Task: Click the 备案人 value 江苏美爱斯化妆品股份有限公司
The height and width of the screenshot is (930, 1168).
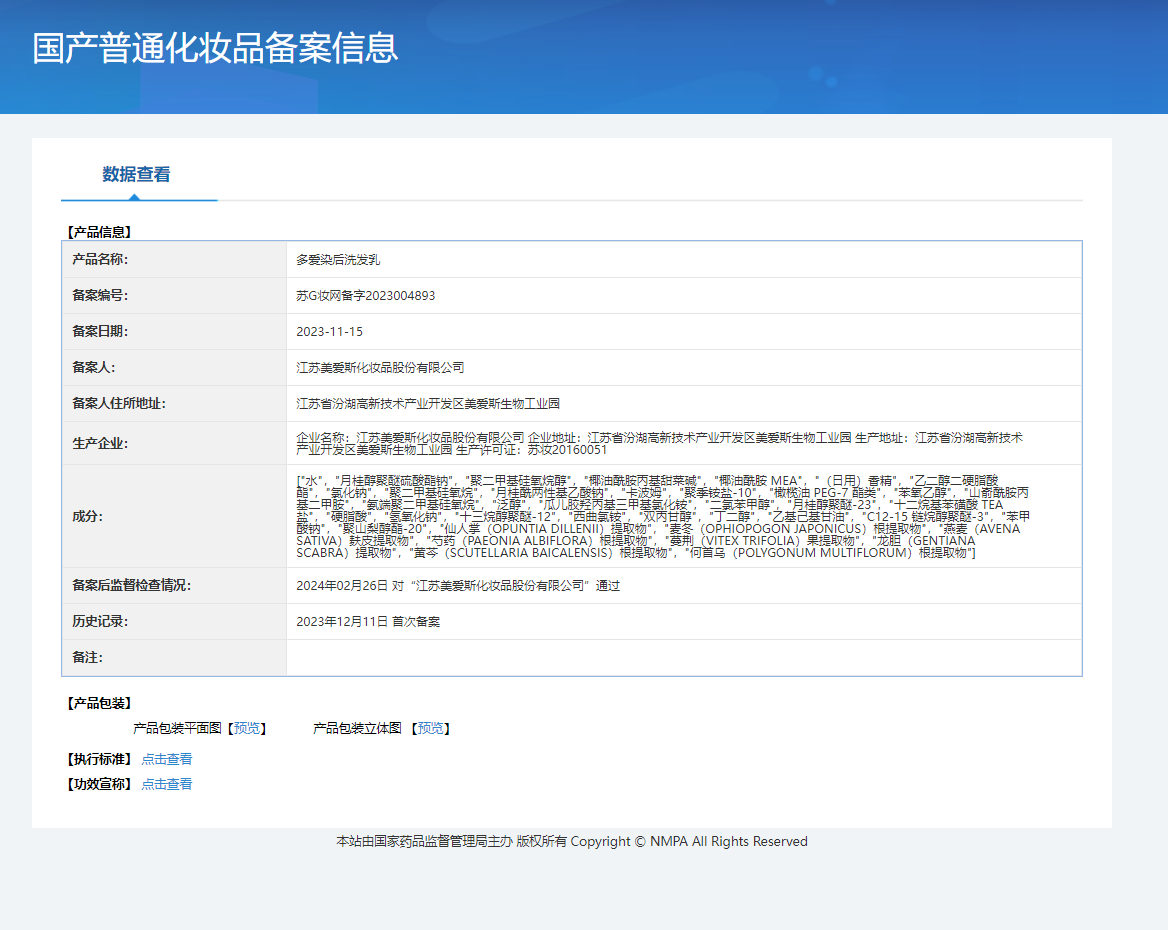Action: (380, 368)
